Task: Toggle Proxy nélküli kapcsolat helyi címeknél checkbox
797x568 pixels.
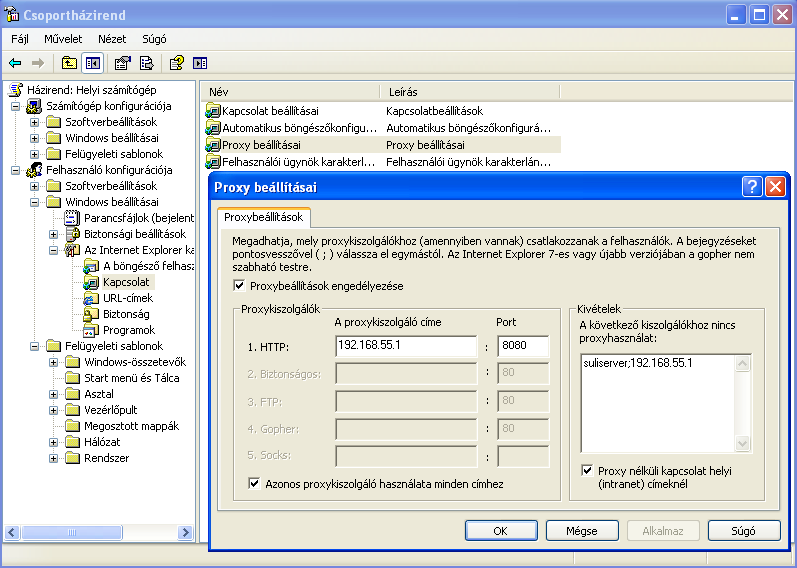Action: click(x=588, y=470)
